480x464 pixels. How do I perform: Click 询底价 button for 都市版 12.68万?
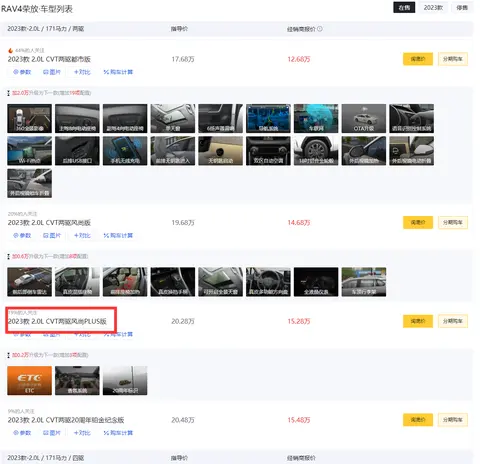click(418, 59)
